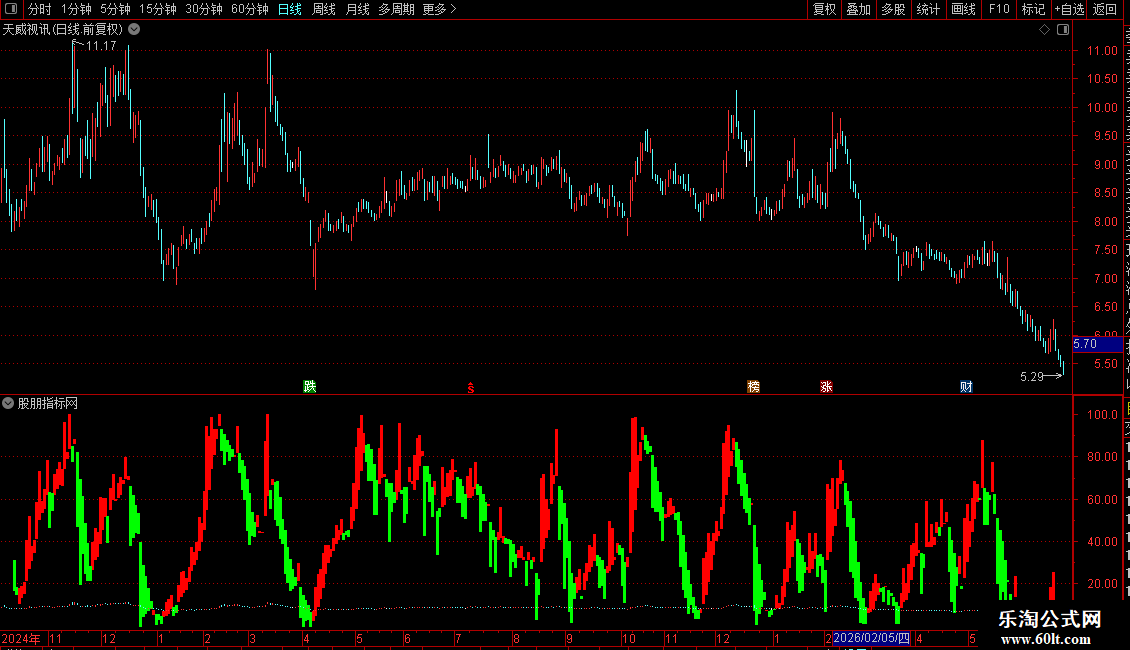The image size is (1130, 650).
Task: Click 返回 to go back
Action: click(1105, 9)
